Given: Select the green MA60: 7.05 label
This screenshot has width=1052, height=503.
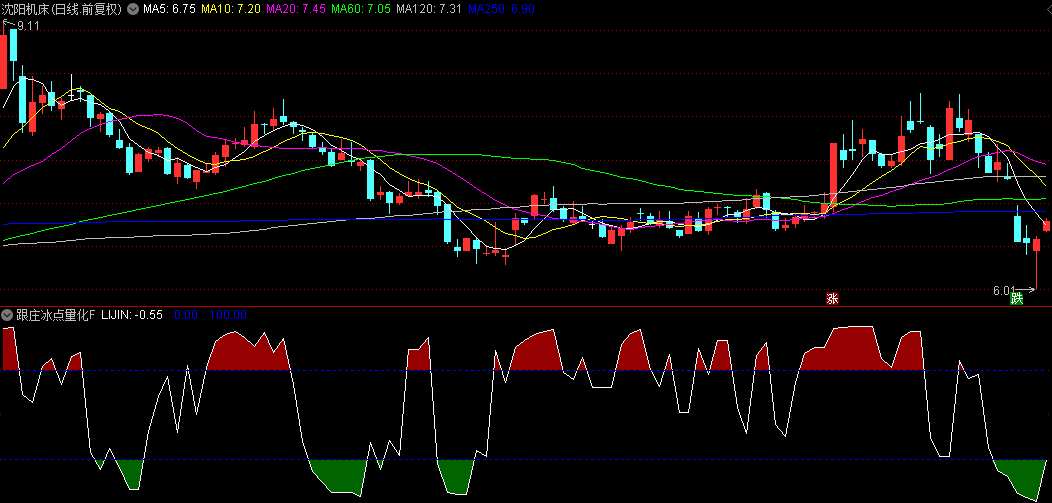Looking at the screenshot, I should click(x=362, y=9).
